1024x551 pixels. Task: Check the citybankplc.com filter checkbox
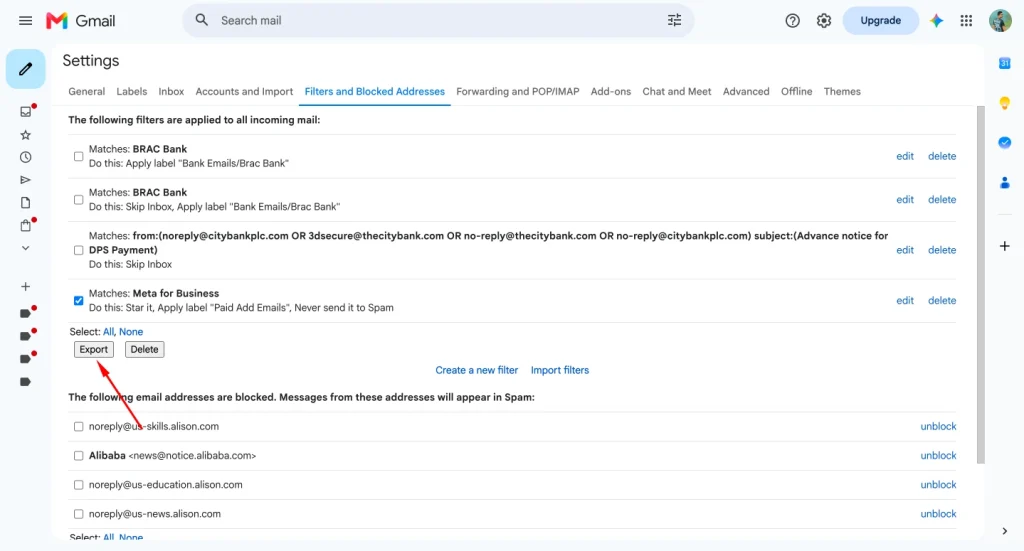tap(78, 250)
